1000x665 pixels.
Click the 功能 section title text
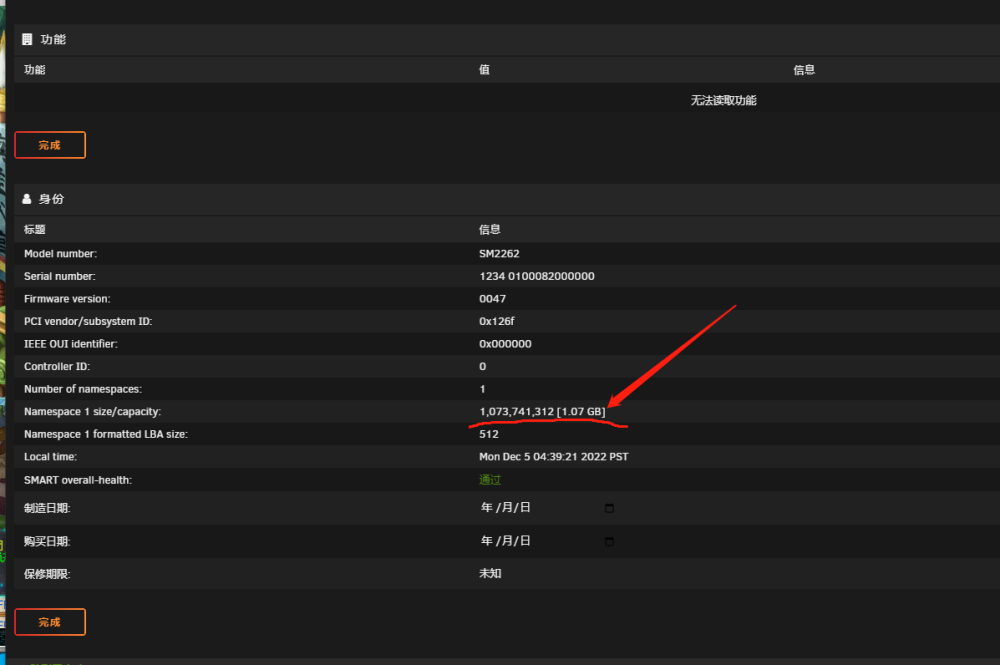[53, 40]
